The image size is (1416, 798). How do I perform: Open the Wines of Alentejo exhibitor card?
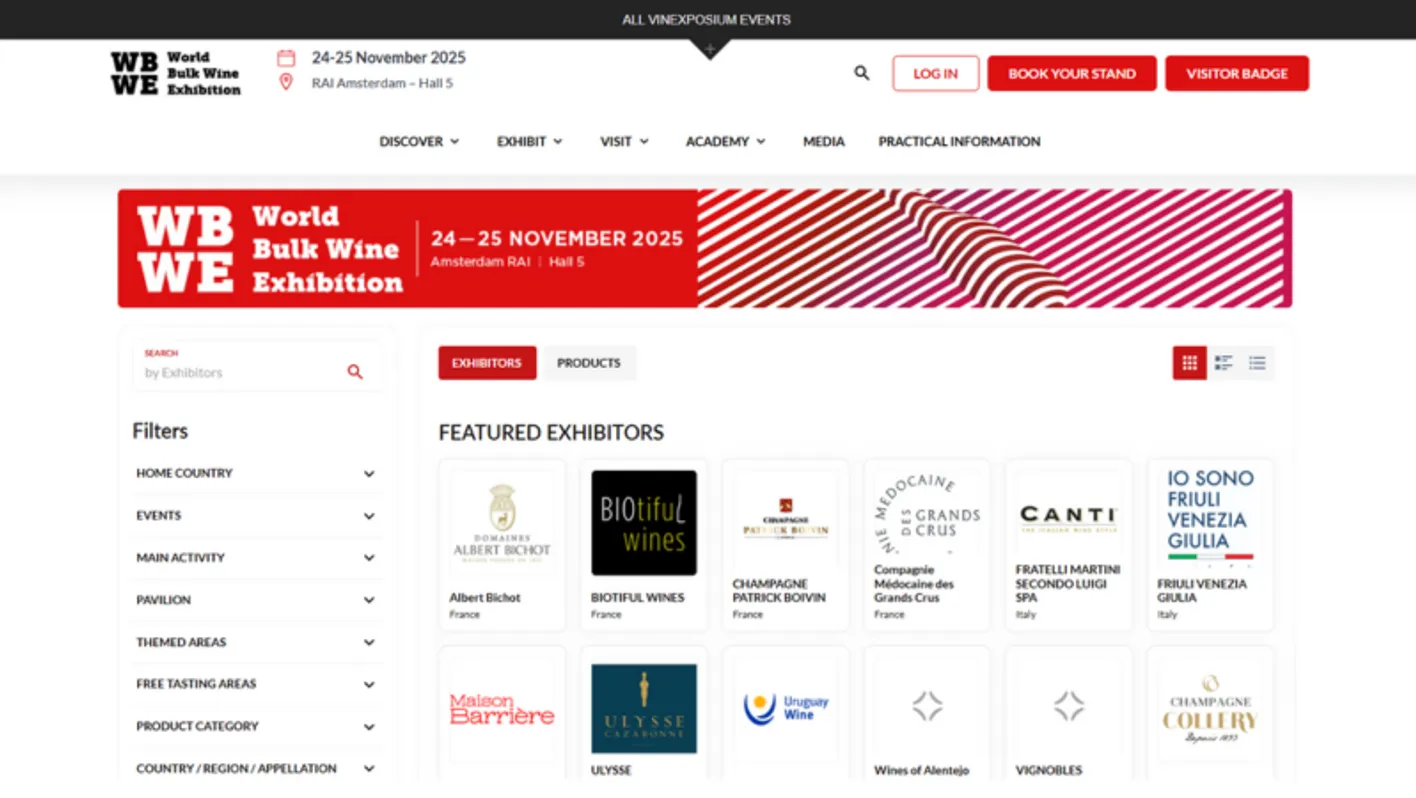click(927, 713)
